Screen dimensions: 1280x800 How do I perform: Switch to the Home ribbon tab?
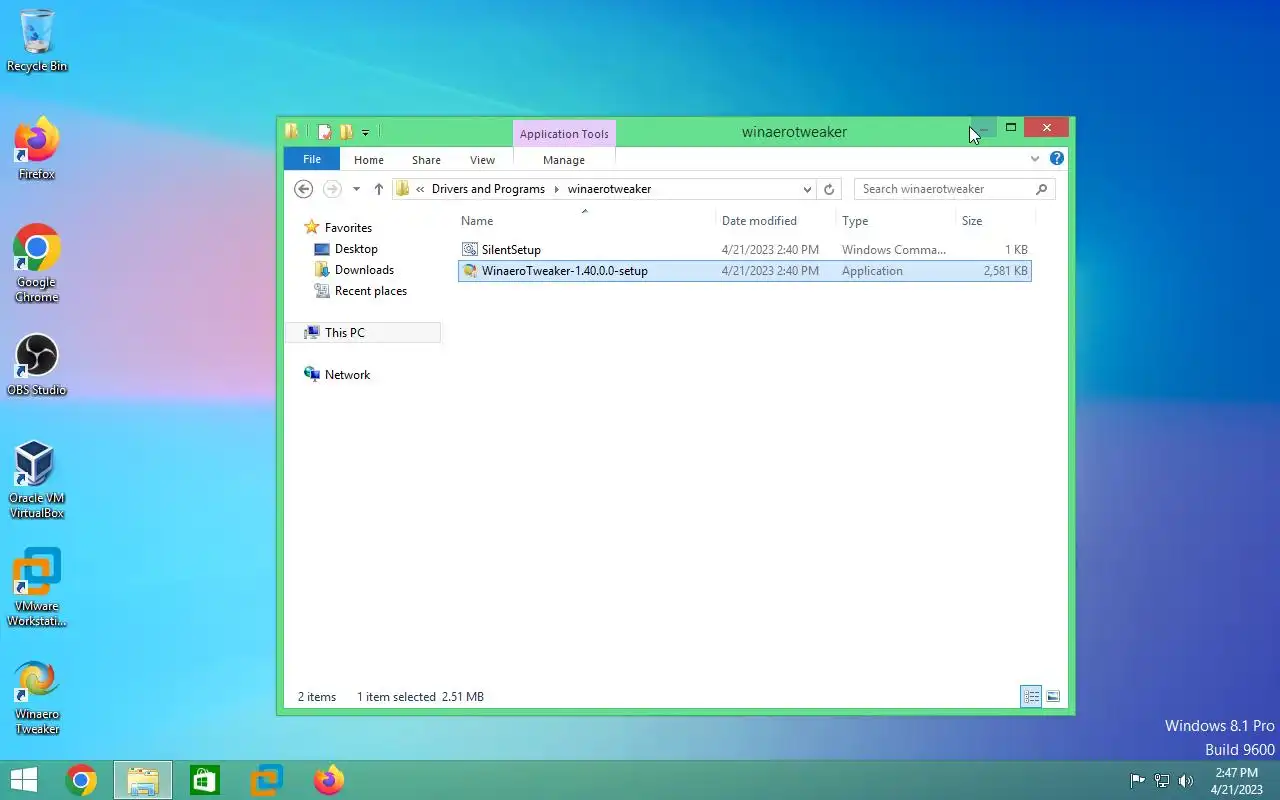click(x=369, y=160)
